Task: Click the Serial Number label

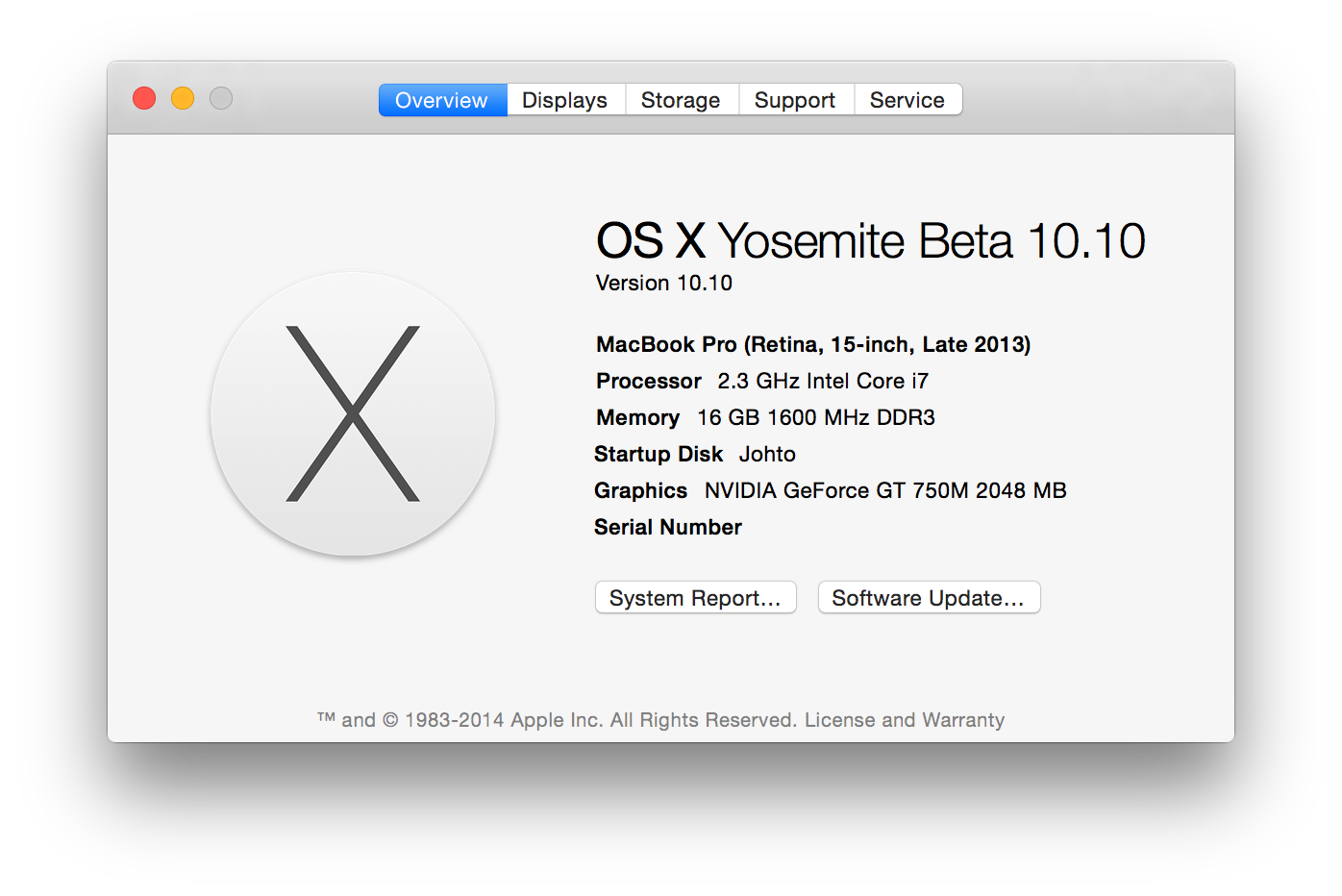Action: (668, 527)
